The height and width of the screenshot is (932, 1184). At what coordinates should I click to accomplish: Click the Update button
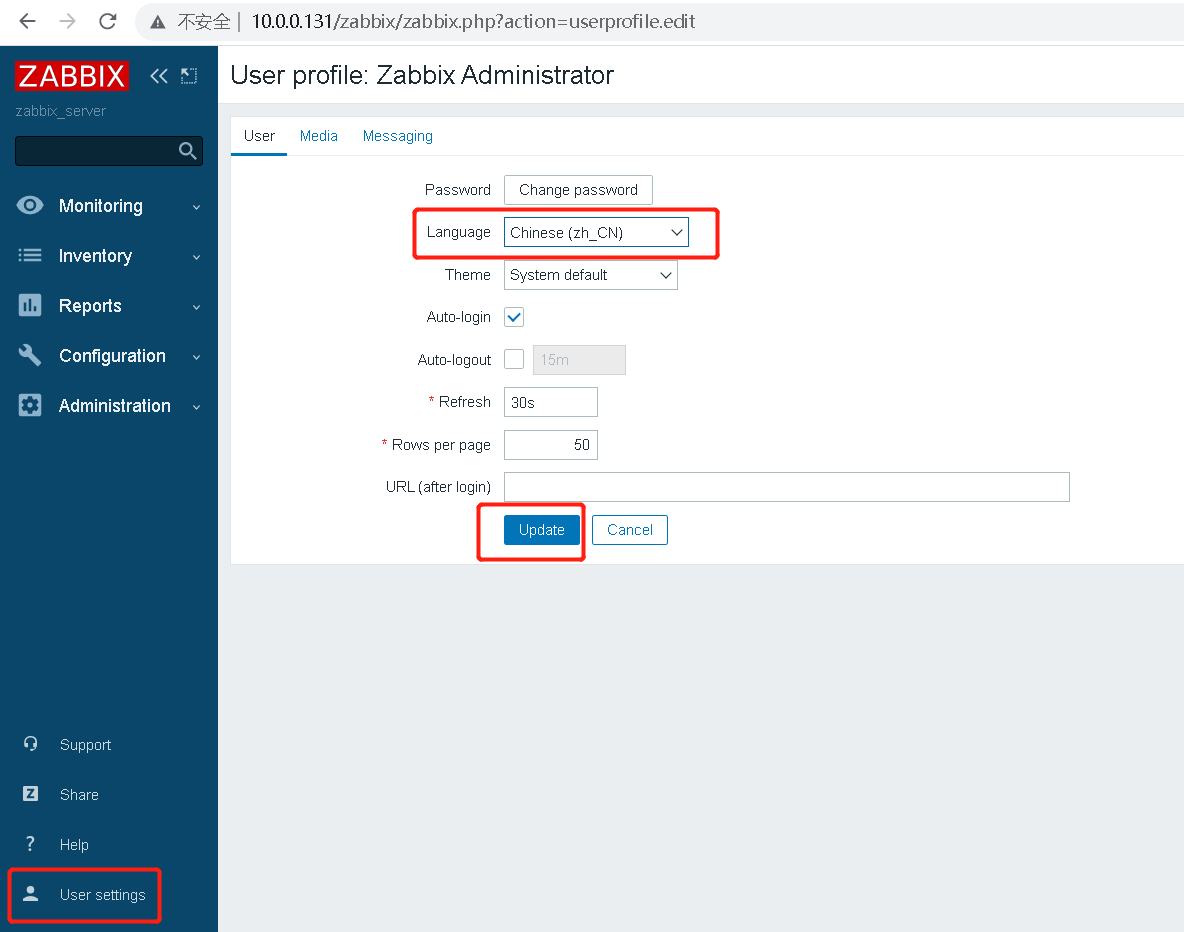[x=541, y=529]
